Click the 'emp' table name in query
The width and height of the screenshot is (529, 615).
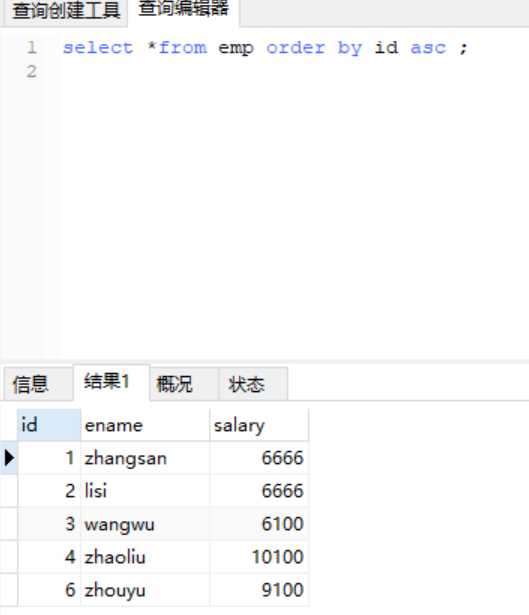[x=236, y=49]
